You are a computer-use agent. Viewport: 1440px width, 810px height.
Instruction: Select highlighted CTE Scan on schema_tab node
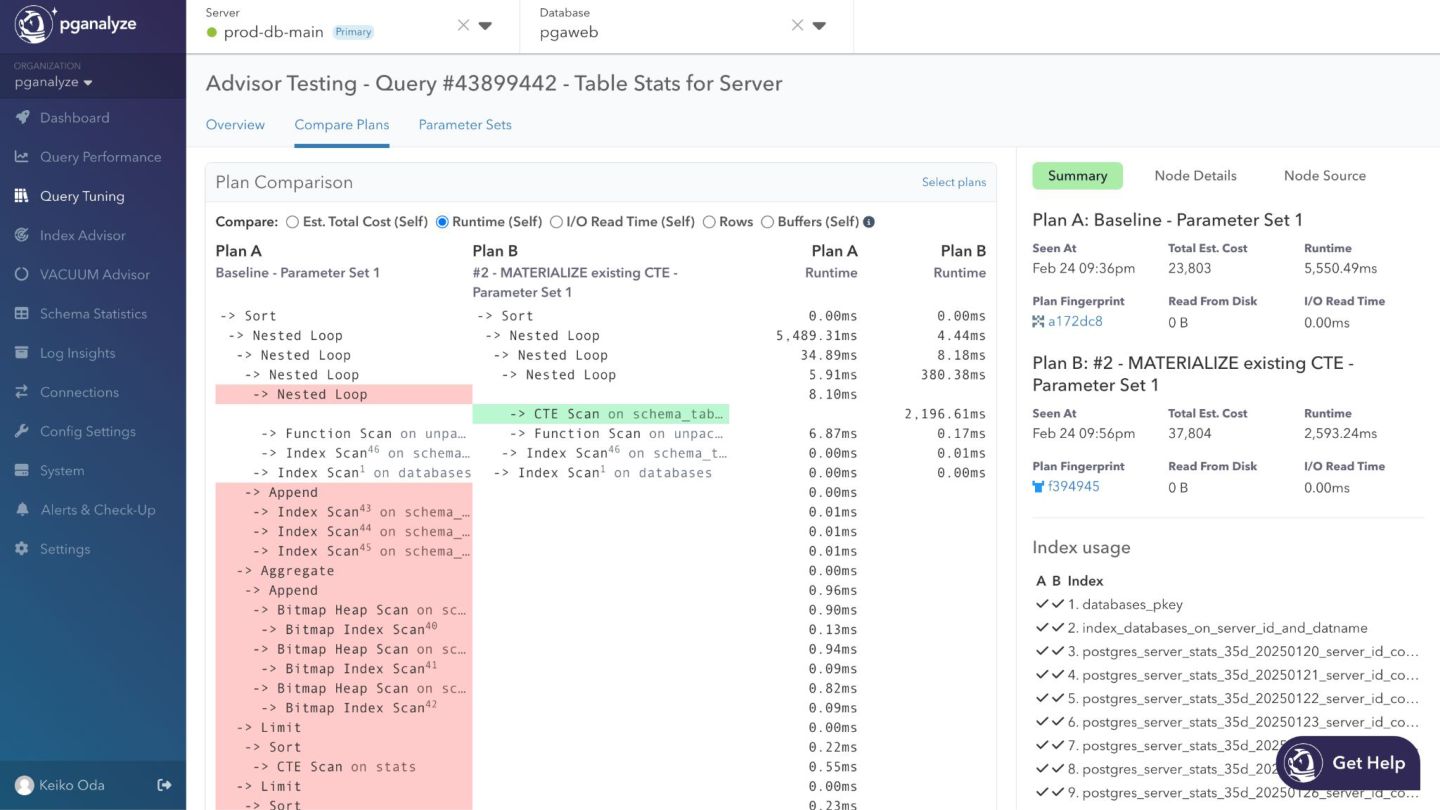pos(601,414)
